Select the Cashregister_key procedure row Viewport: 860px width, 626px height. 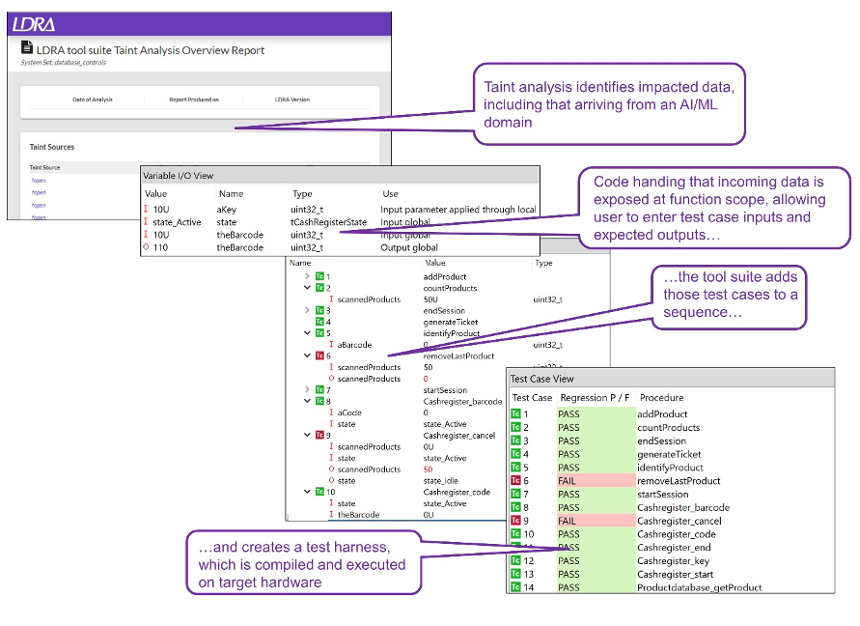click(x=669, y=561)
